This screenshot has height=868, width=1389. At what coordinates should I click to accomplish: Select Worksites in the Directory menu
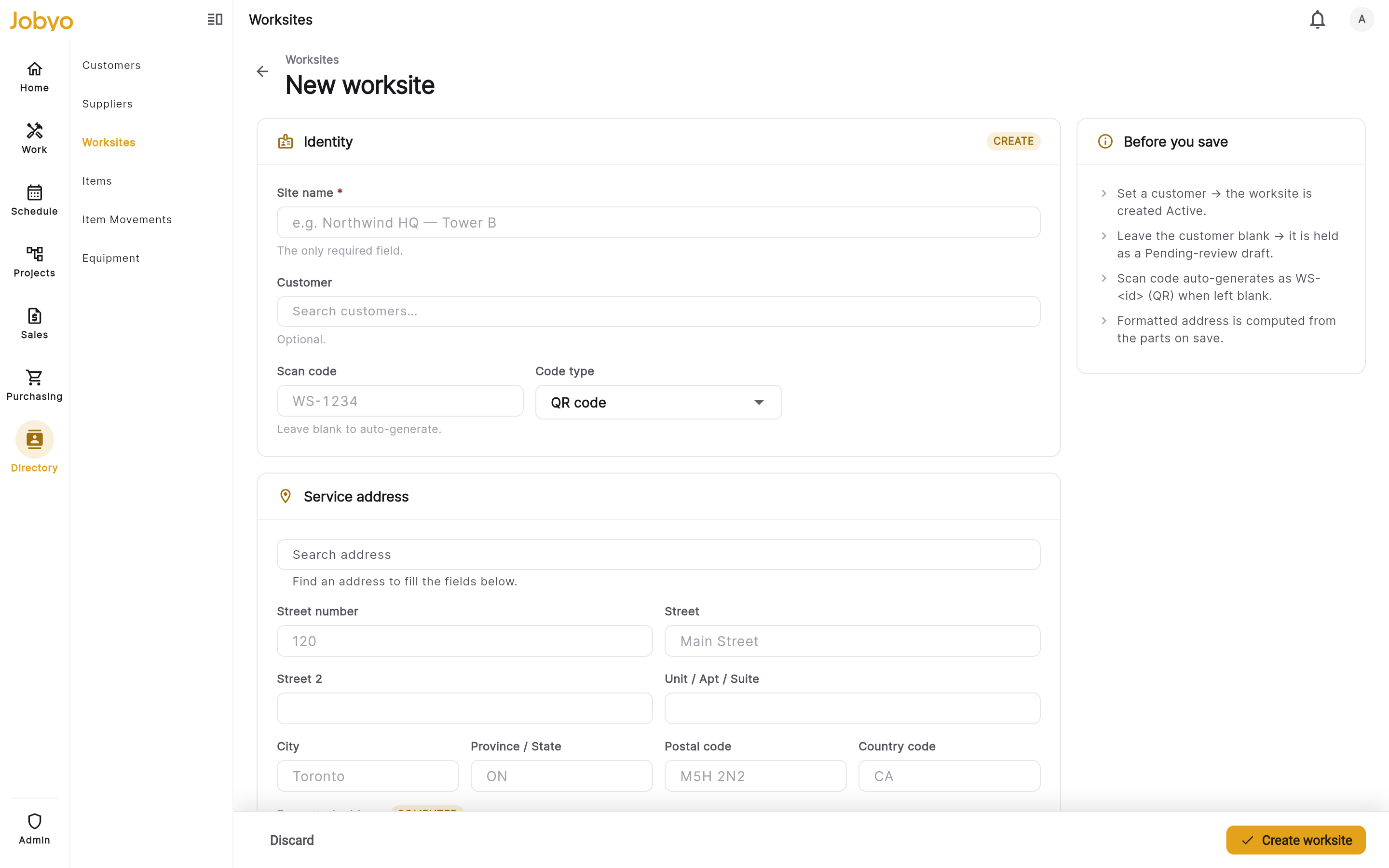(x=109, y=142)
